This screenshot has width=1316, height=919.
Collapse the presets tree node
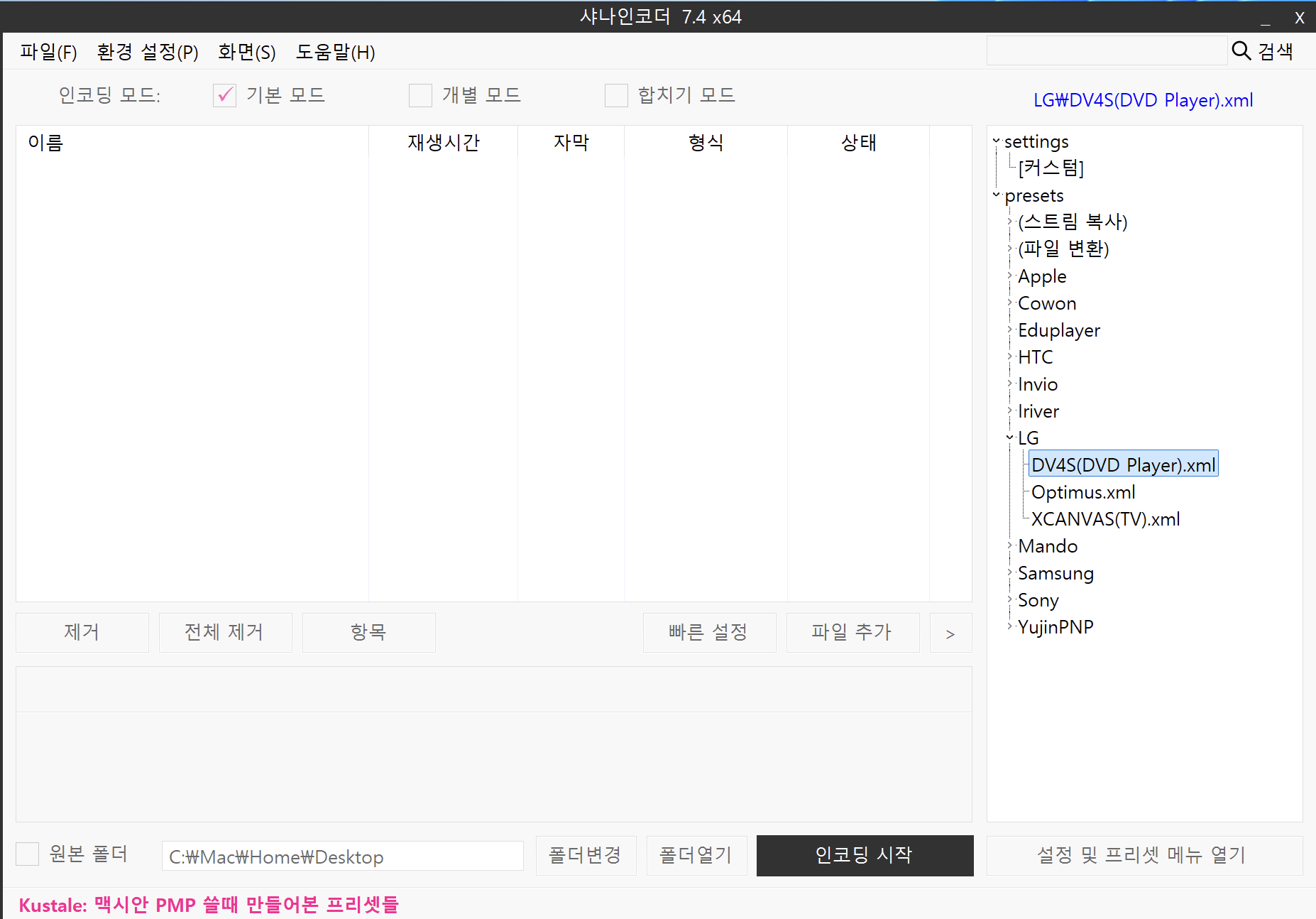coord(996,195)
